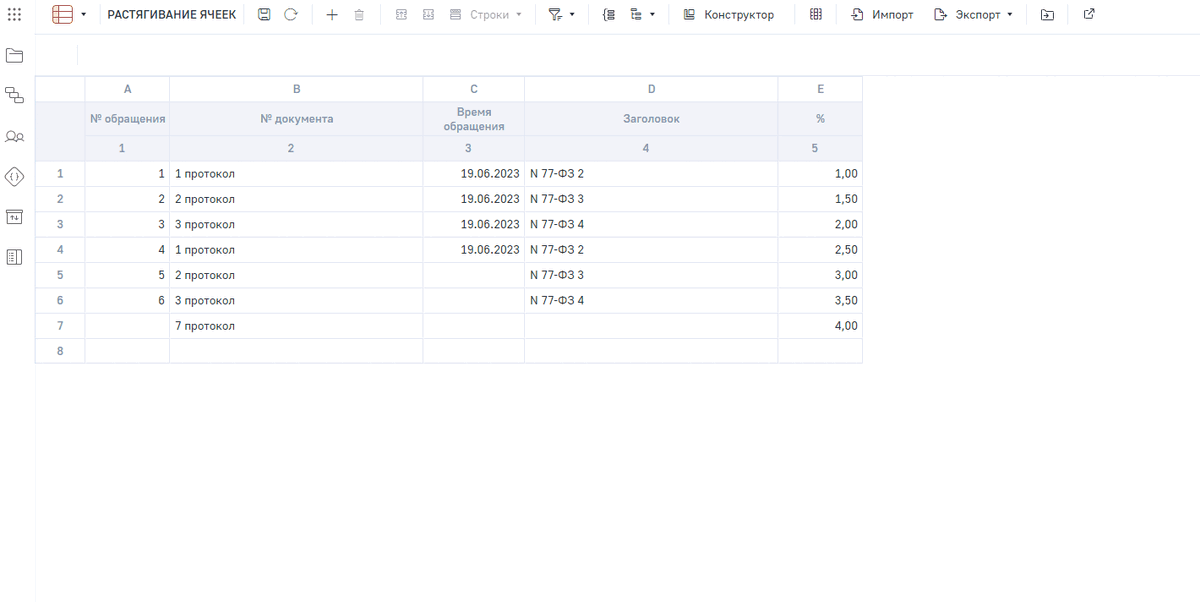Viewport: 1200px width, 602px height.
Task: Click the grid table icon
Action: [816, 15]
